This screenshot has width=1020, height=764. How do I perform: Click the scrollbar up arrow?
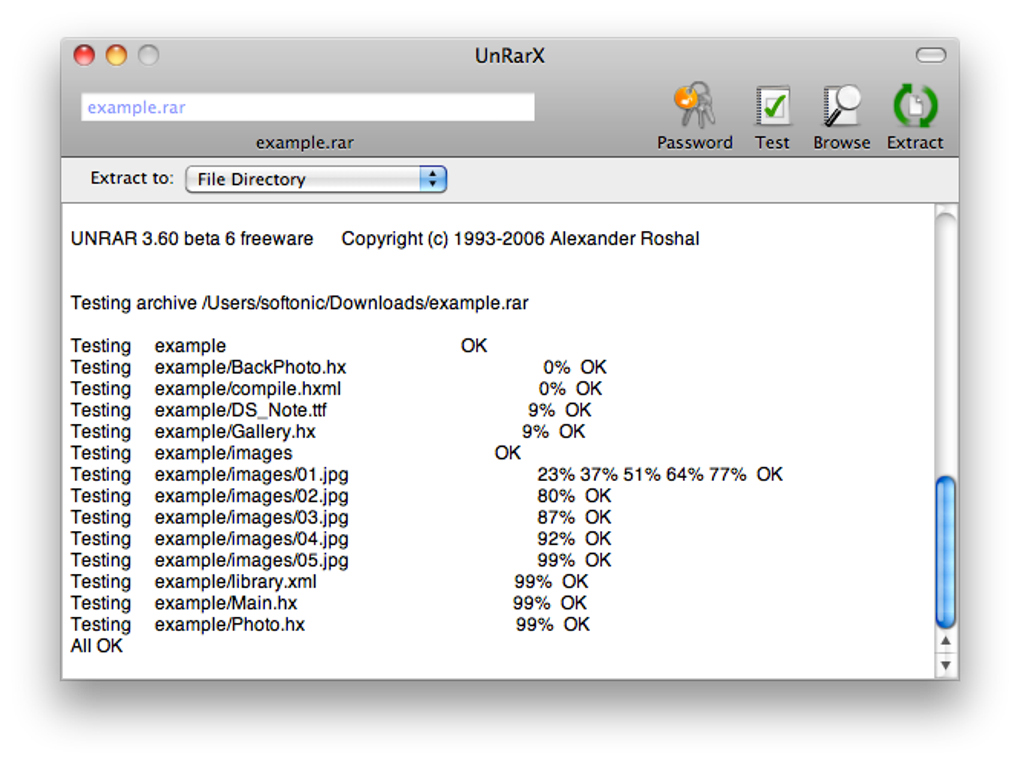(x=946, y=641)
